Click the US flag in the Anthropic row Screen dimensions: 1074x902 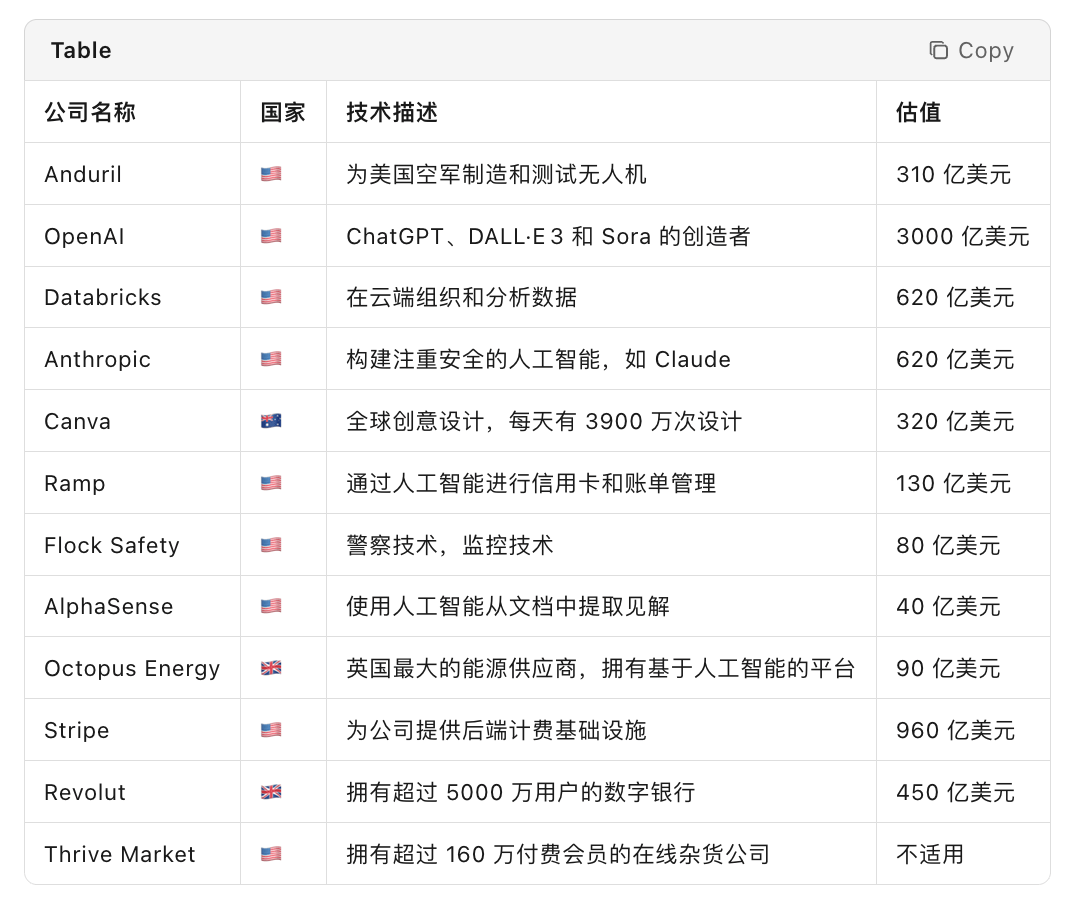point(271,359)
